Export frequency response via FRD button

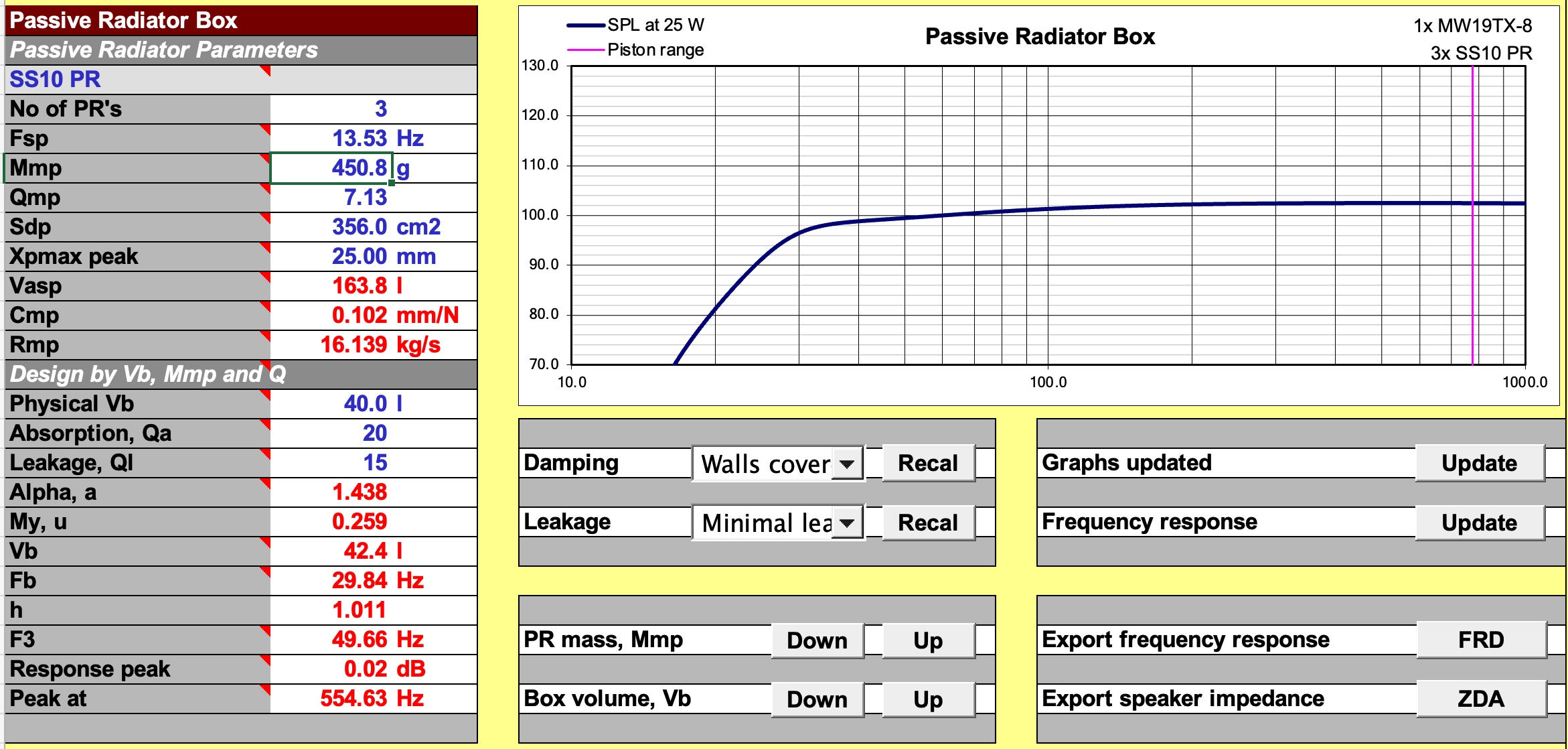tap(1481, 640)
